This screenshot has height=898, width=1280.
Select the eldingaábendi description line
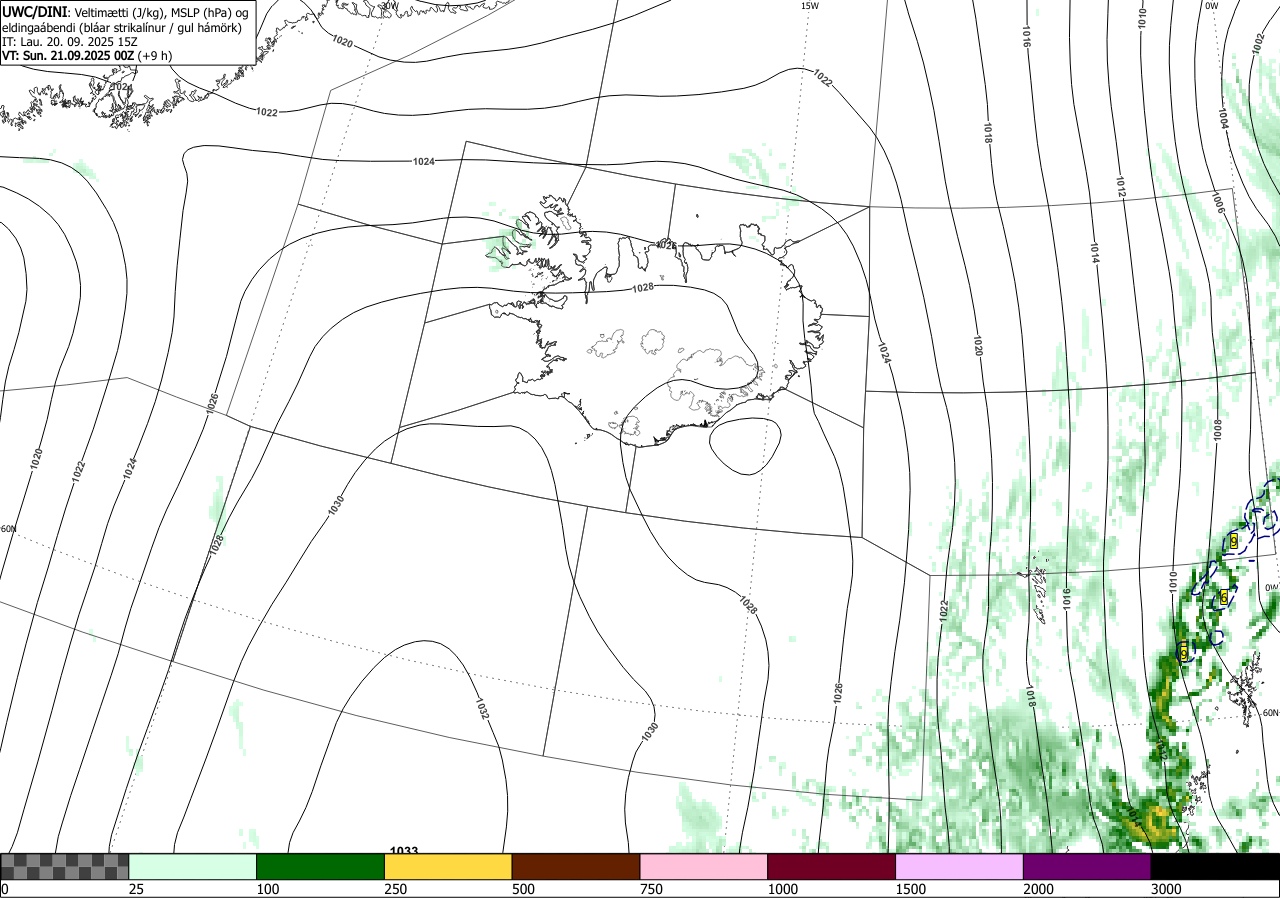click(121, 27)
